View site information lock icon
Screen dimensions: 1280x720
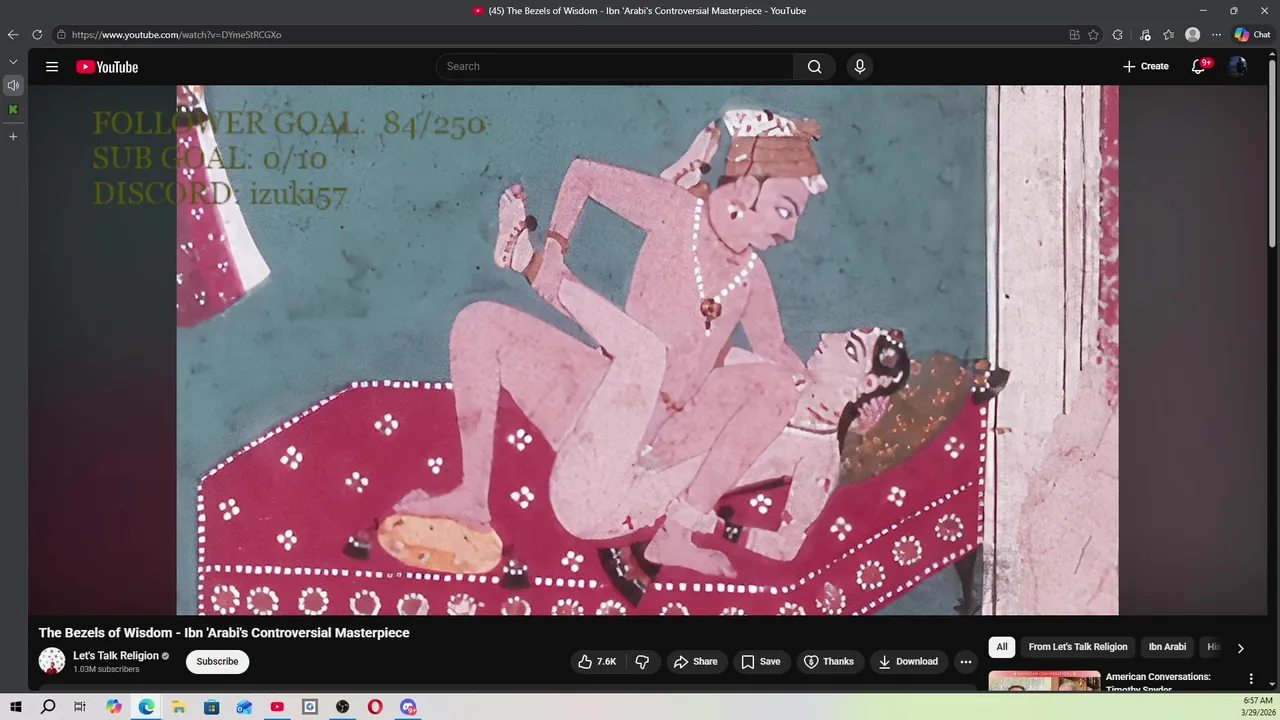point(61,35)
